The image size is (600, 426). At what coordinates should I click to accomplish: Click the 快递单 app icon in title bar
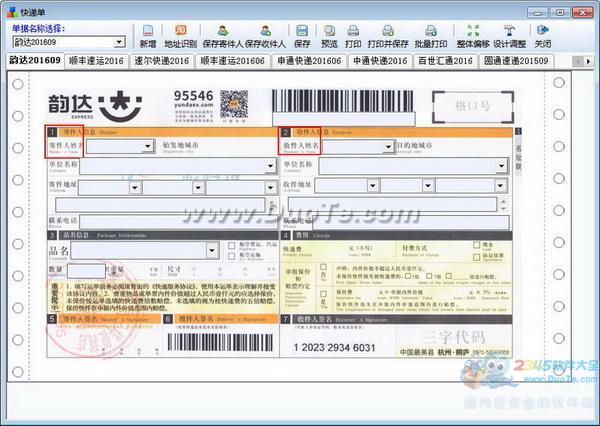(x=12, y=12)
